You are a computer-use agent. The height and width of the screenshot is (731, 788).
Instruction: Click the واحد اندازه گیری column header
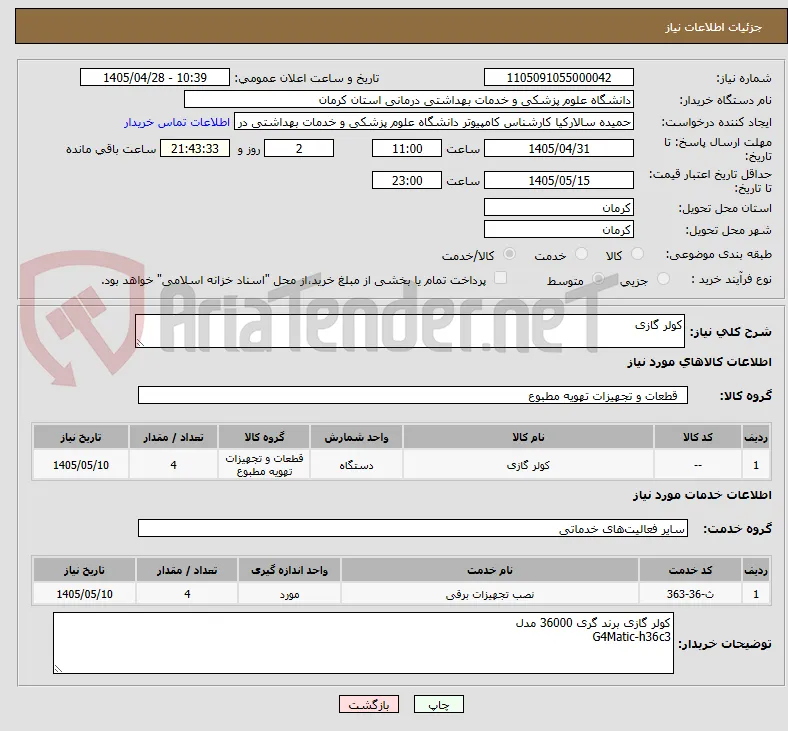pyautogui.click(x=289, y=570)
